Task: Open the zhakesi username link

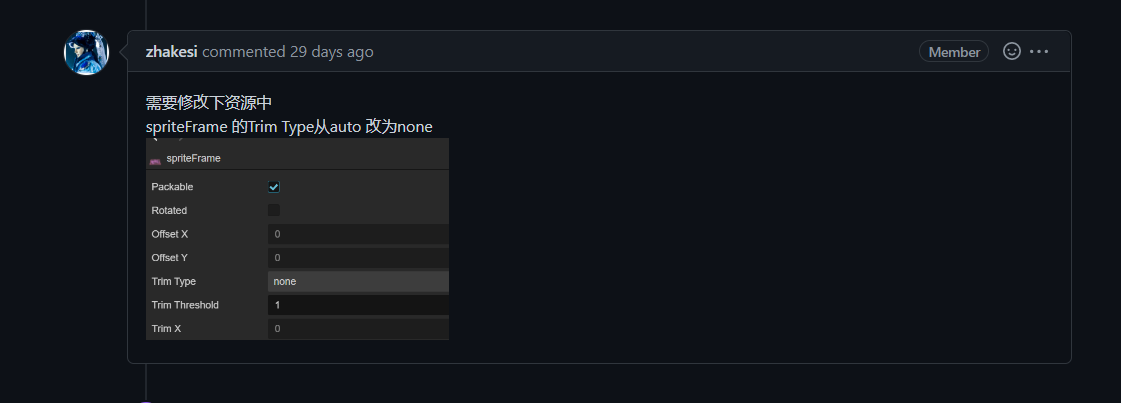Action: [x=171, y=51]
